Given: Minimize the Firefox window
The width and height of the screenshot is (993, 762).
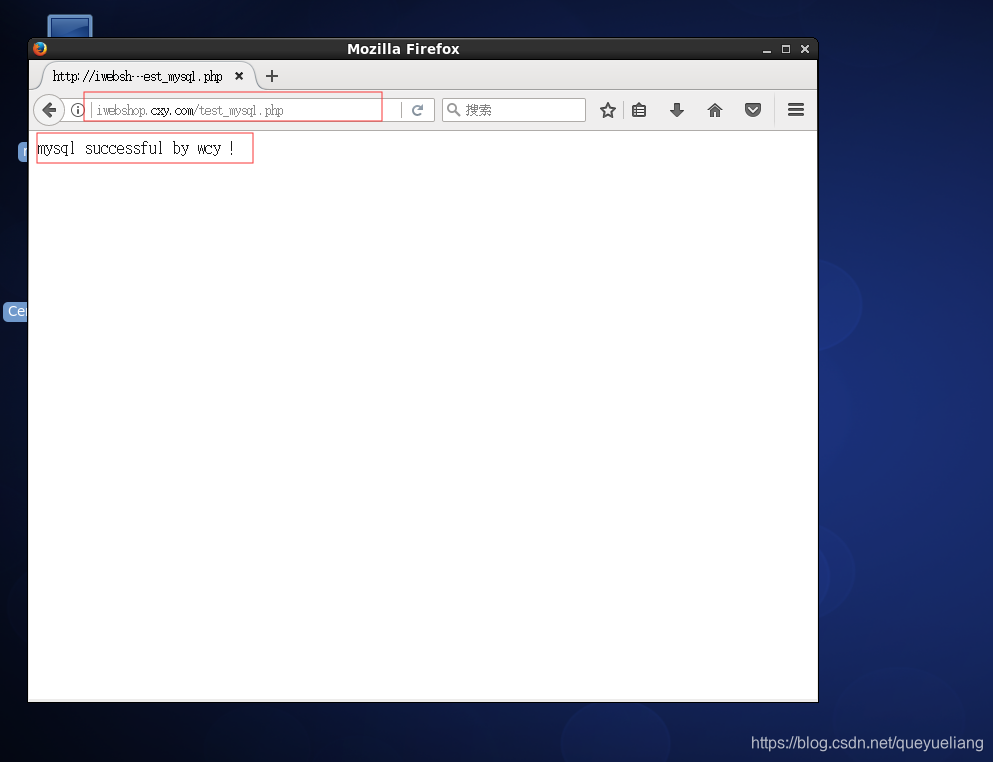Looking at the screenshot, I should coord(767,49).
